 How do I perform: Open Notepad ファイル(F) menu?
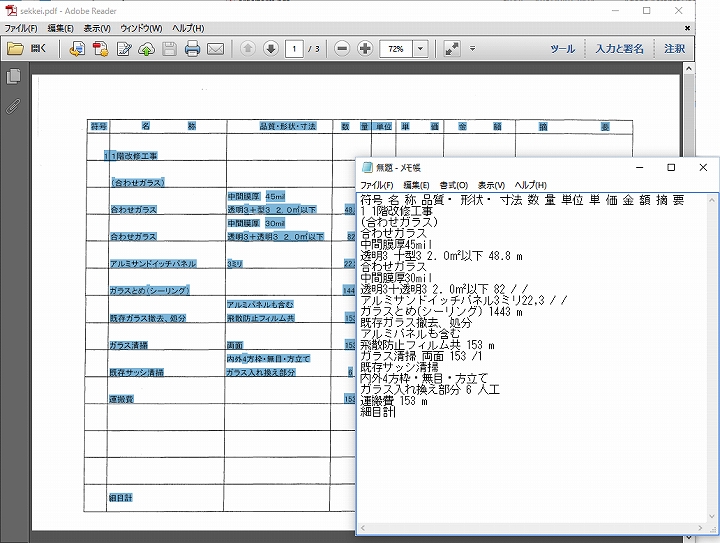(x=377, y=185)
